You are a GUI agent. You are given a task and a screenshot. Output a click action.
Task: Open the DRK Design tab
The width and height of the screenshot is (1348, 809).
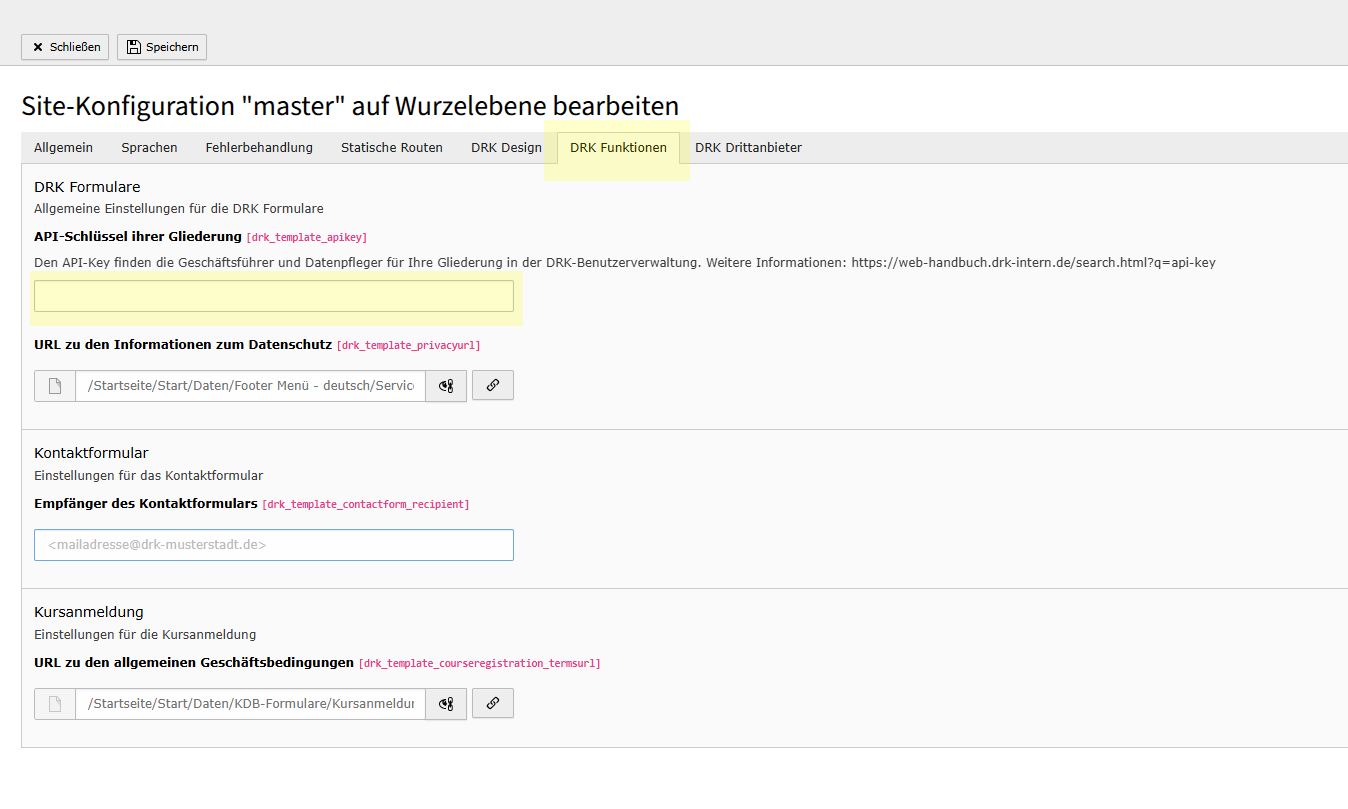coord(506,147)
